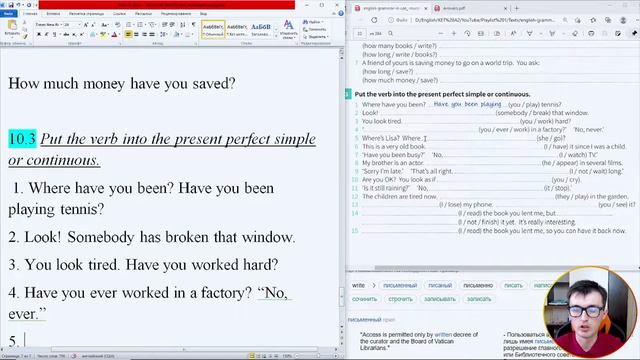Open the Выделить dropdown
Screen dimensions: 640x360
point(315,37)
